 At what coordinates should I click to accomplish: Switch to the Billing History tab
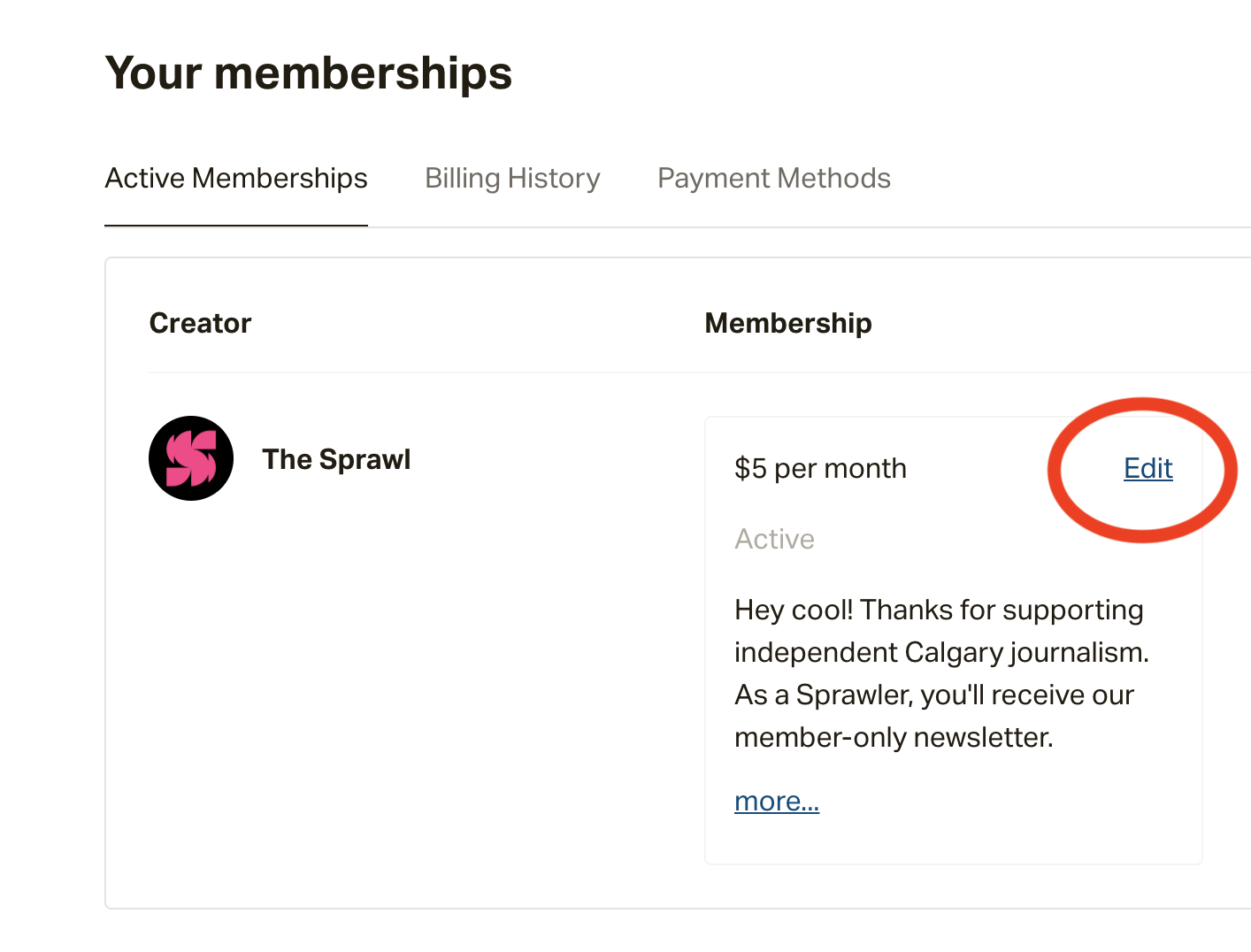coord(512,179)
